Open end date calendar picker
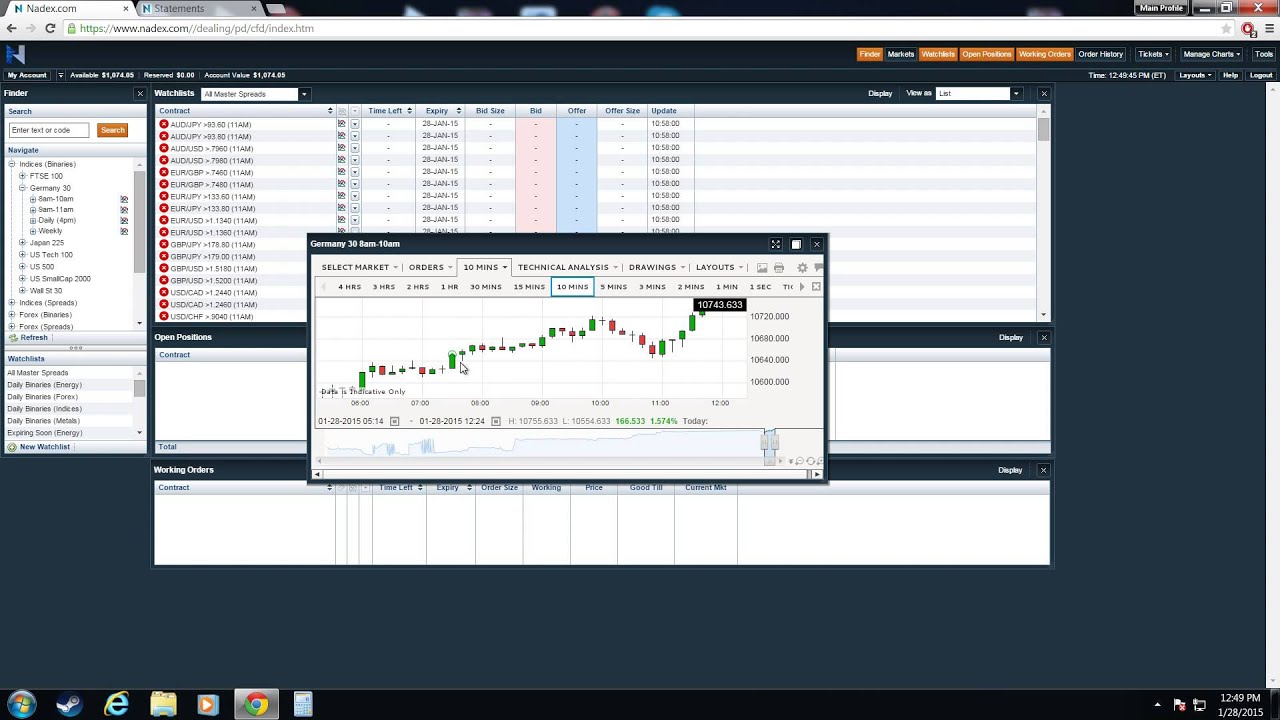Viewport: 1280px width, 720px height. pyautogui.click(x=495, y=421)
